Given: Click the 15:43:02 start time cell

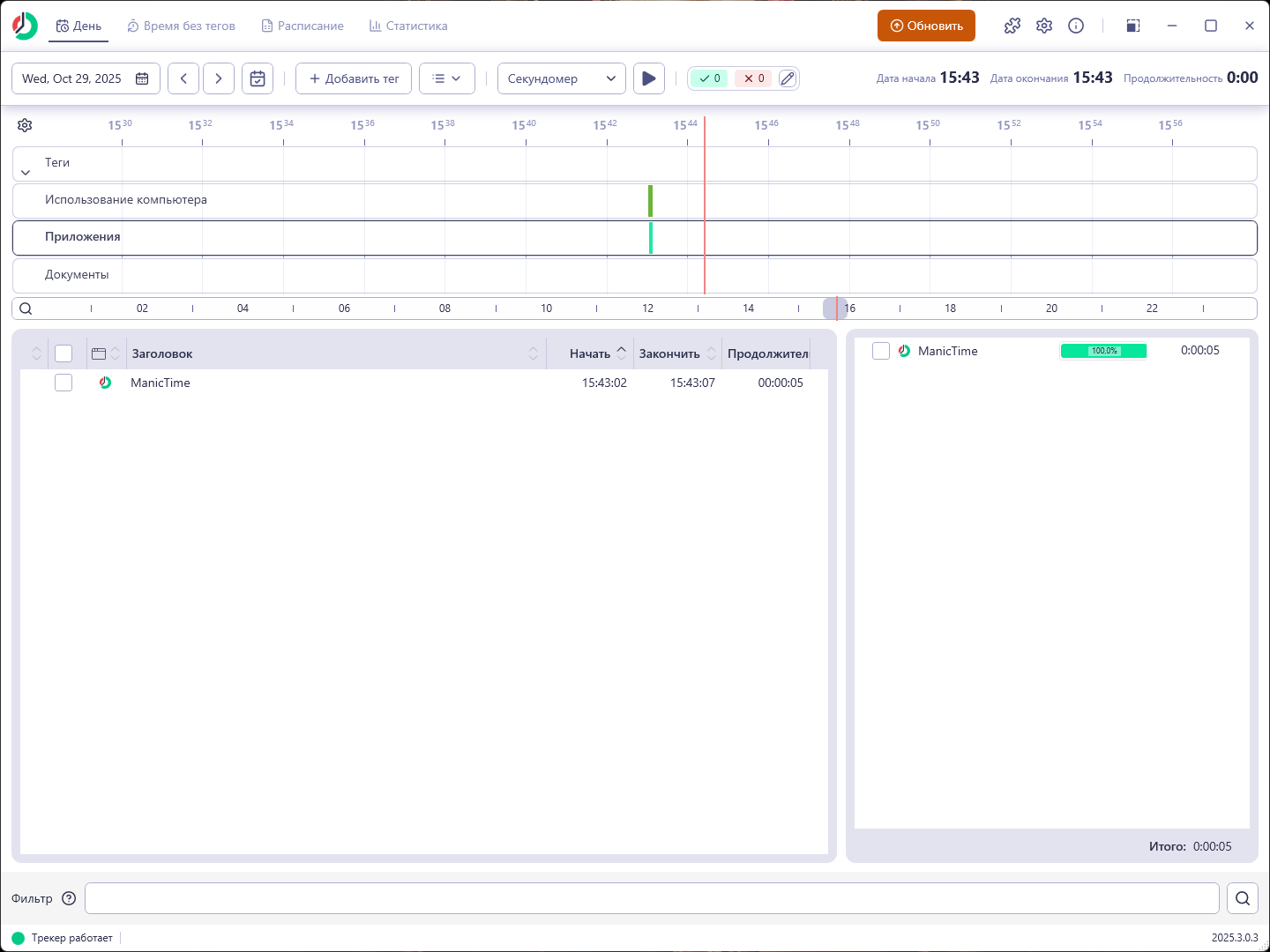Looking at the screenshot, I should click(x=604, y=383).
